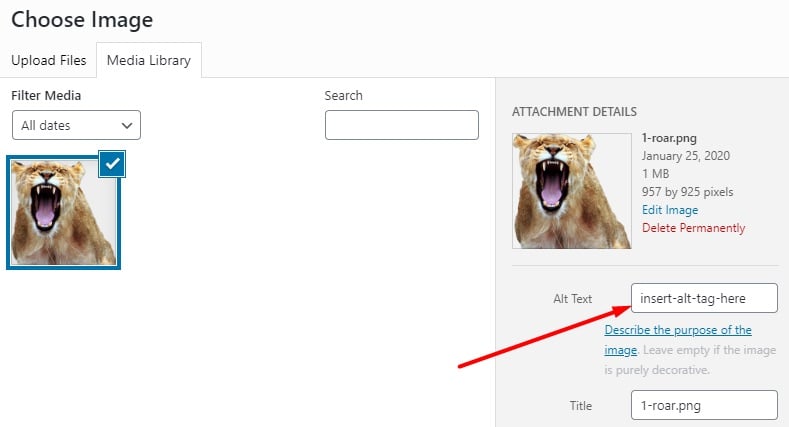
Task: Click the 1-roar.png file name text
Action: [669, 138]
